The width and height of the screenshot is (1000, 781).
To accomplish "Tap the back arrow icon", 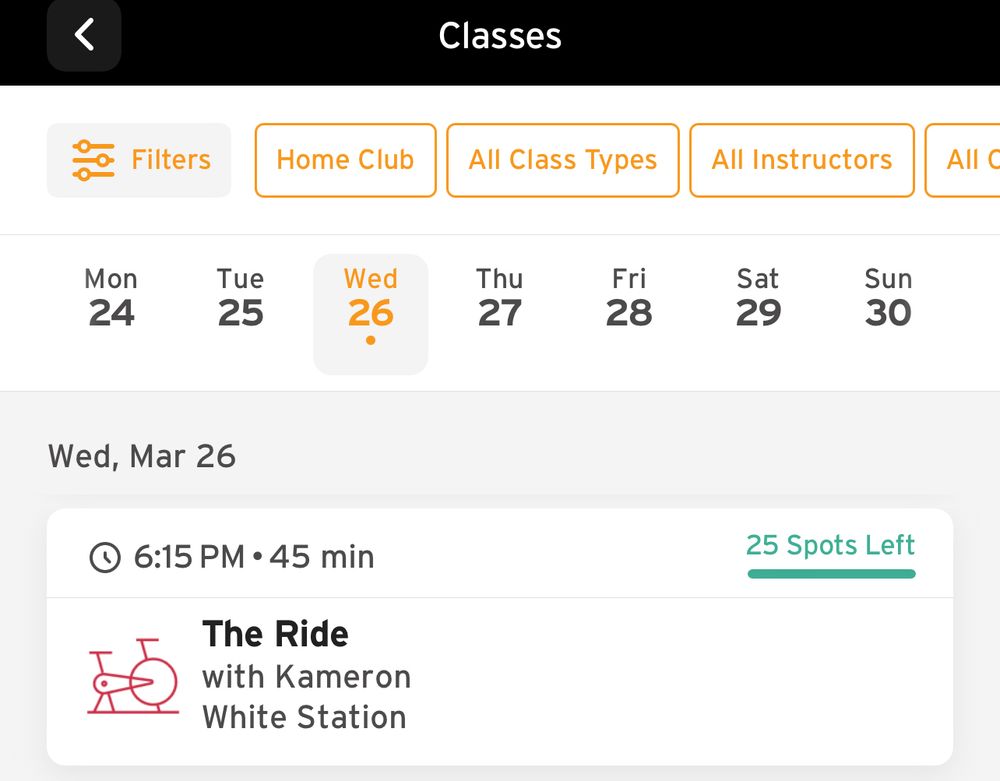I will [x=84, y=34].
